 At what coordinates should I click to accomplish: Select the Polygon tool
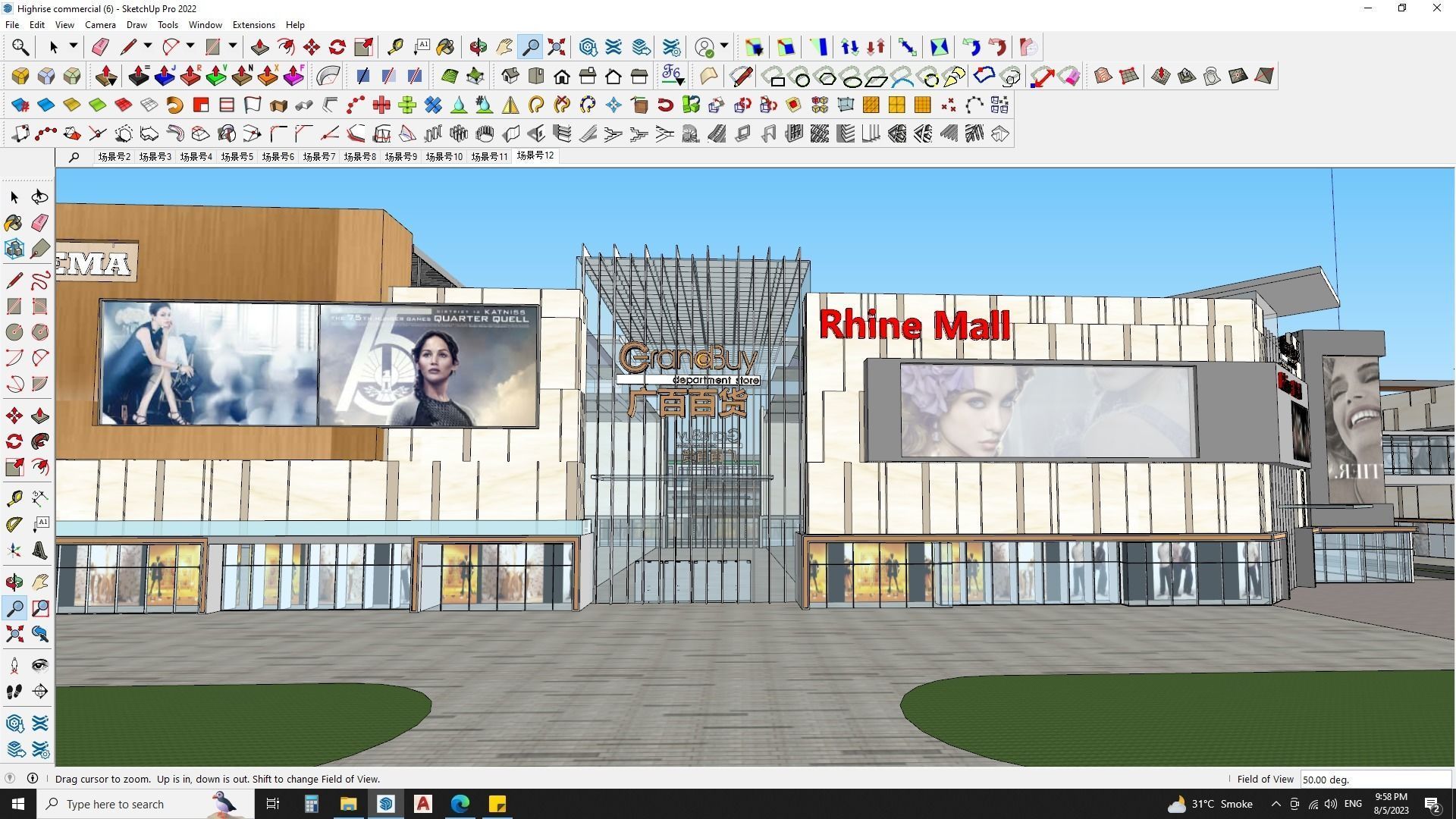pyautogui.click(x=39, y=332)
